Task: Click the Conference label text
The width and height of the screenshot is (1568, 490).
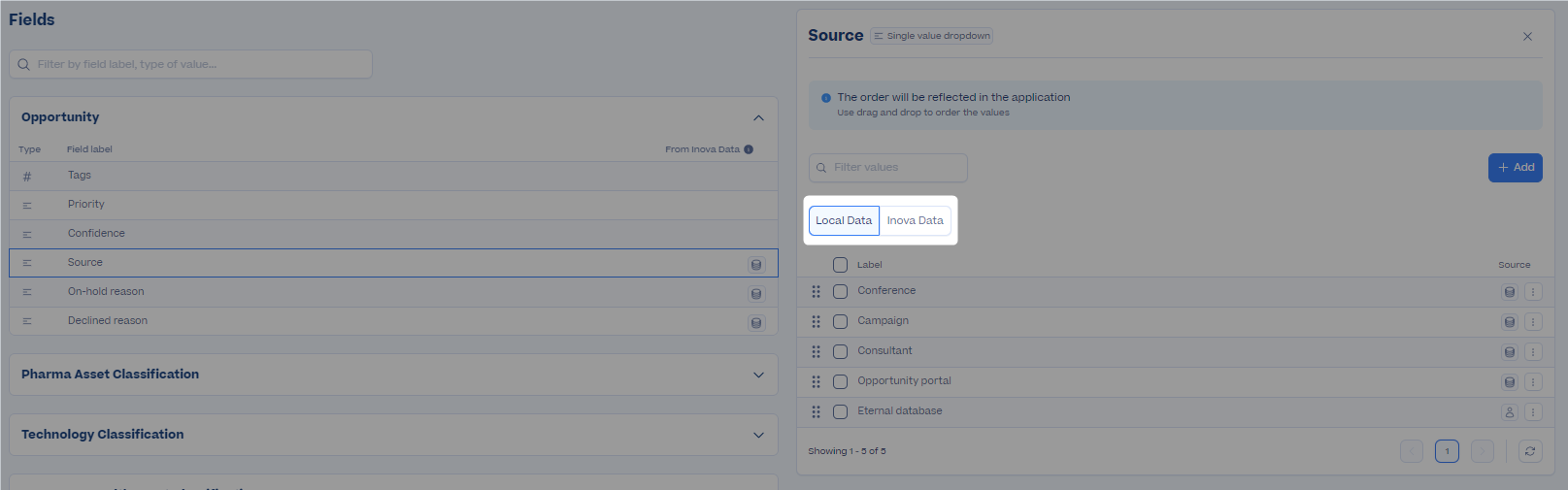Action: tap(886, 291)
